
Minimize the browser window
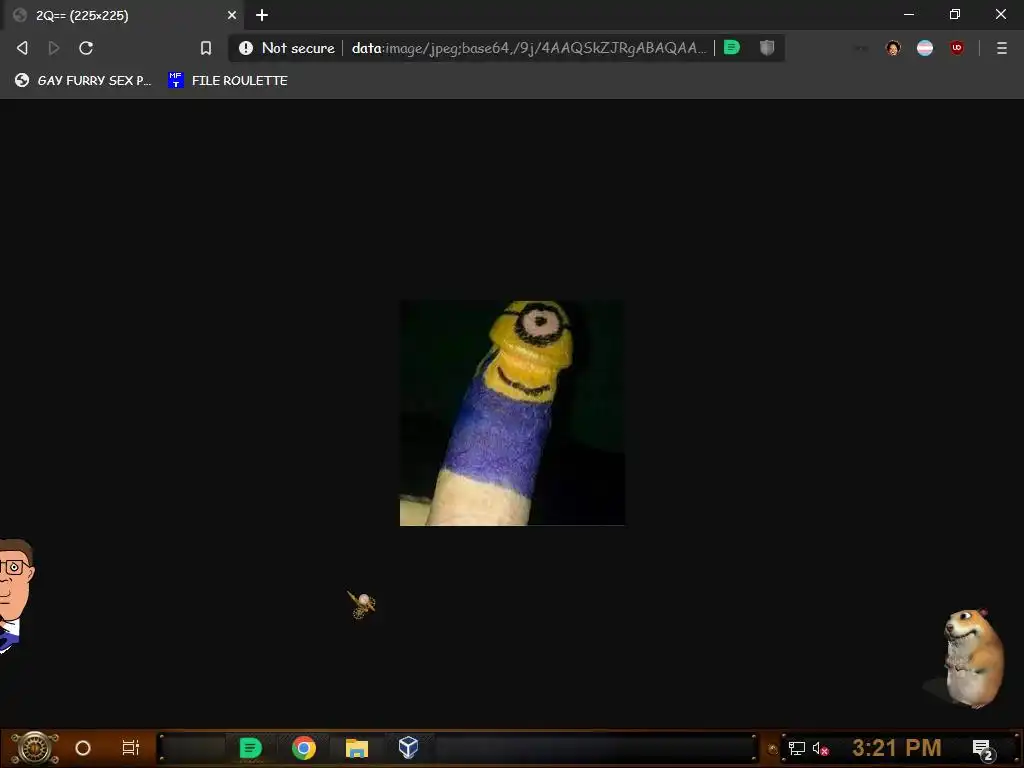tap(908, 14)
